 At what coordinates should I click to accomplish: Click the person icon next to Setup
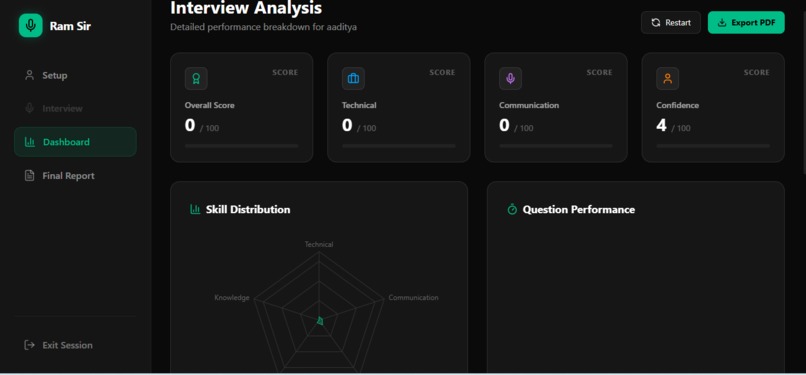click(30, 76)
